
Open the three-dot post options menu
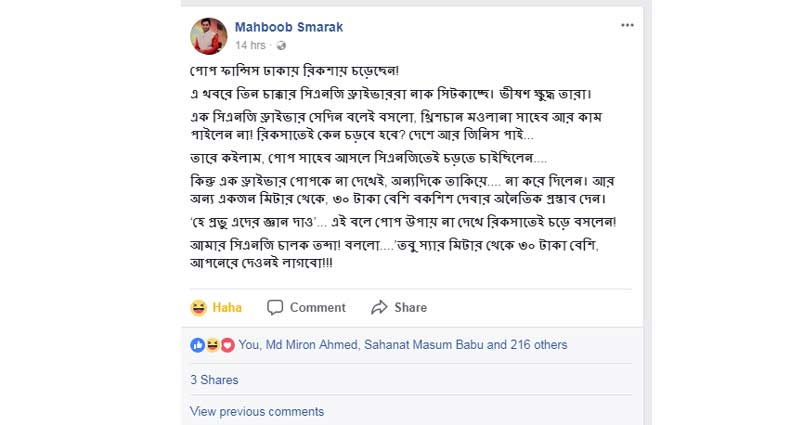[627, 26]
